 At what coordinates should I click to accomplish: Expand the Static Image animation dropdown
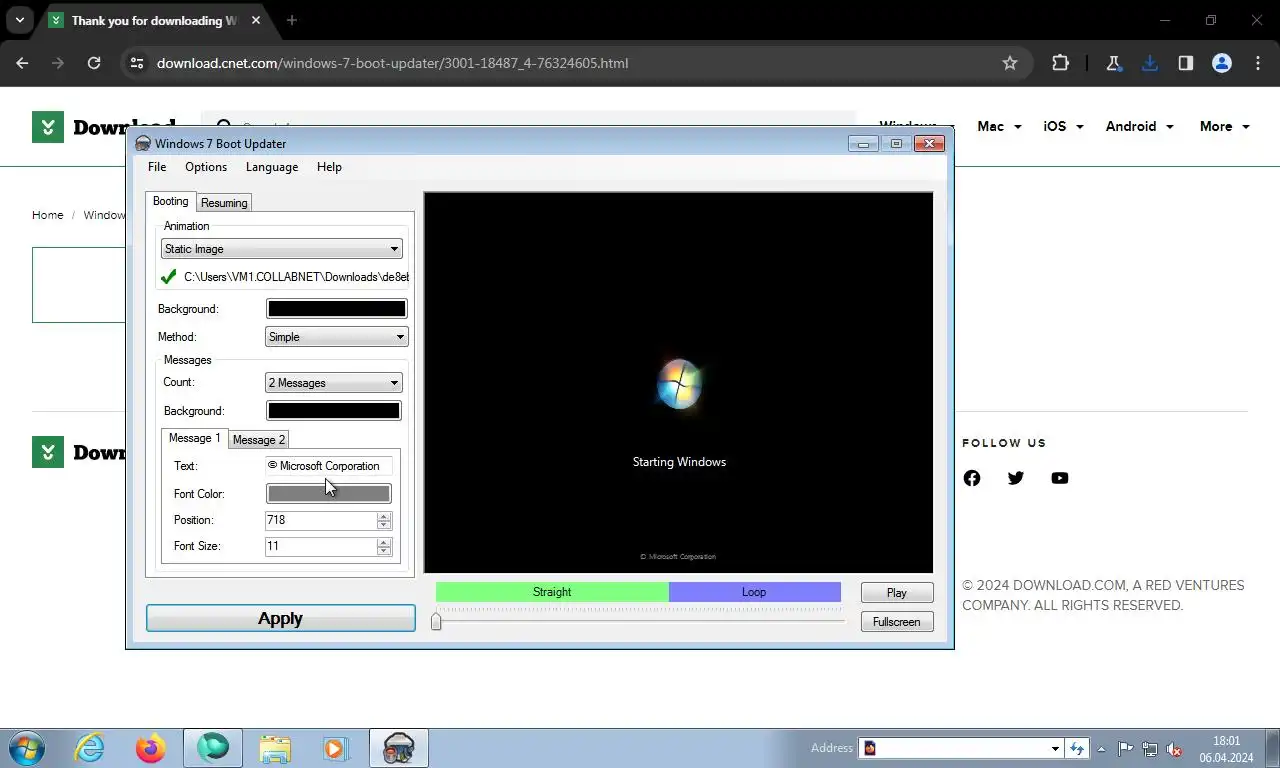point(282,249)
